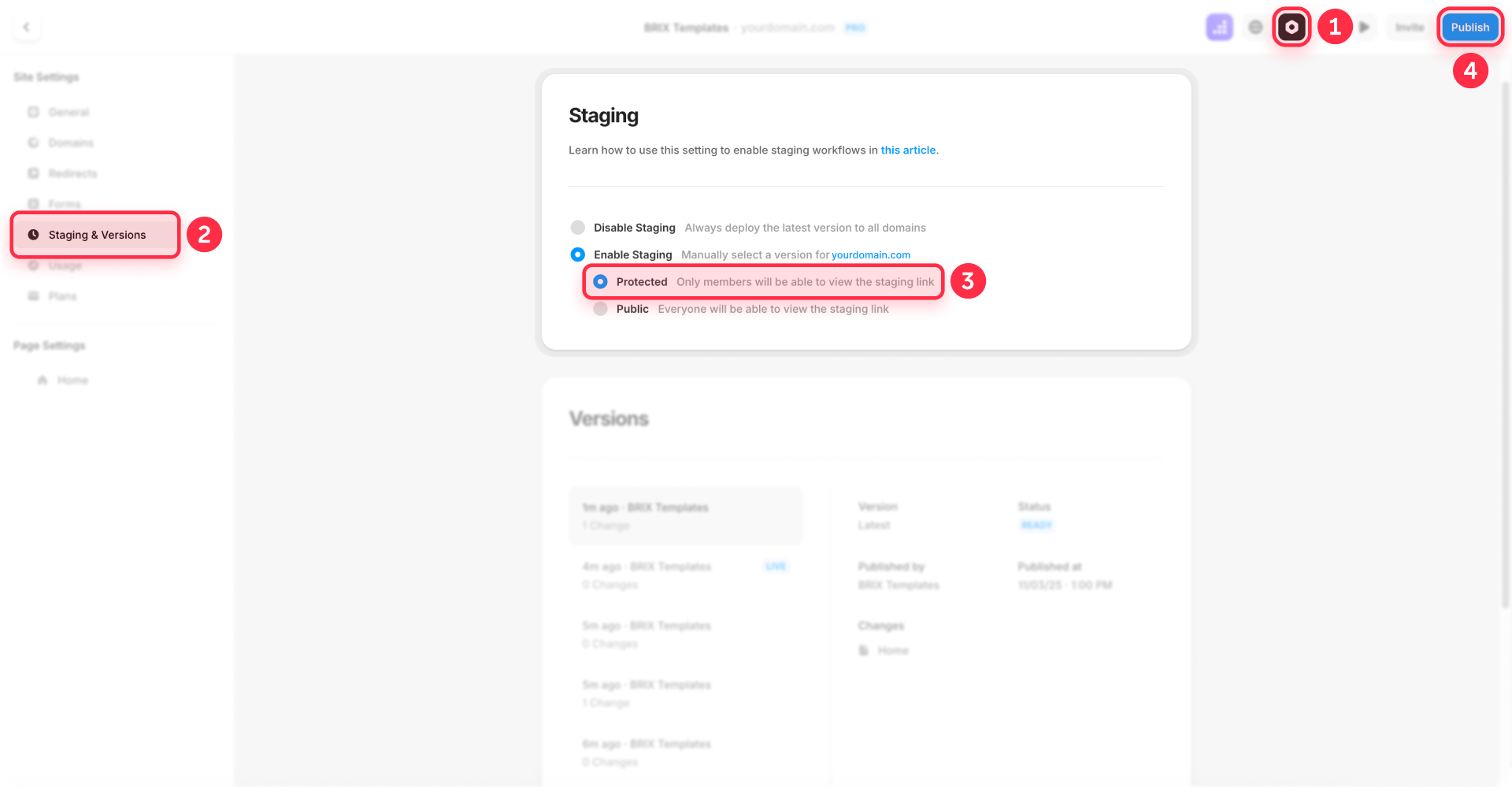Click the LIVE status badge on the version
This screenshot has width=1512, height=787.
pyautogui.click(x=776, y=566)
